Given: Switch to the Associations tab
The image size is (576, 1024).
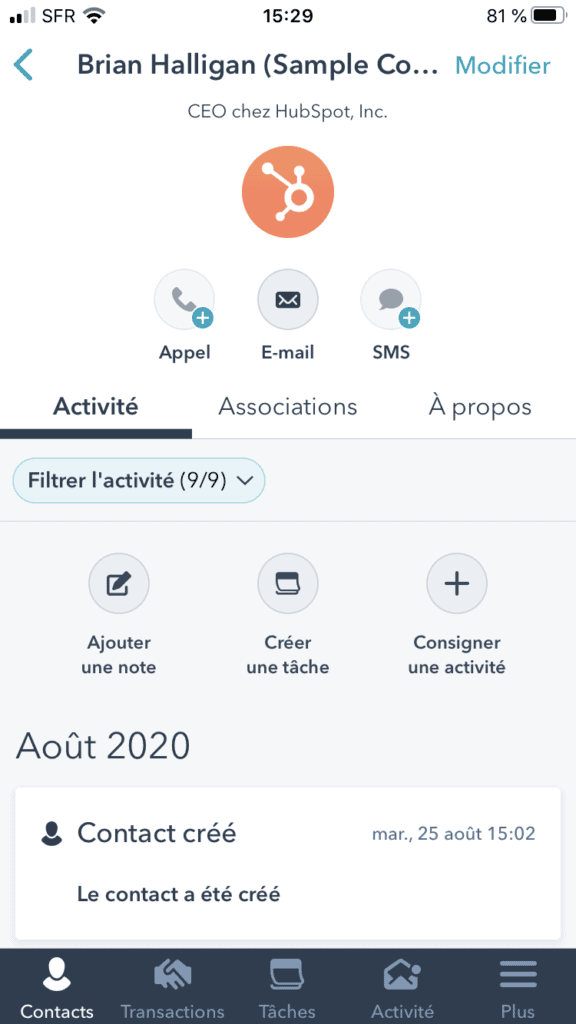Looking at the screenshot, I should 287,406.
